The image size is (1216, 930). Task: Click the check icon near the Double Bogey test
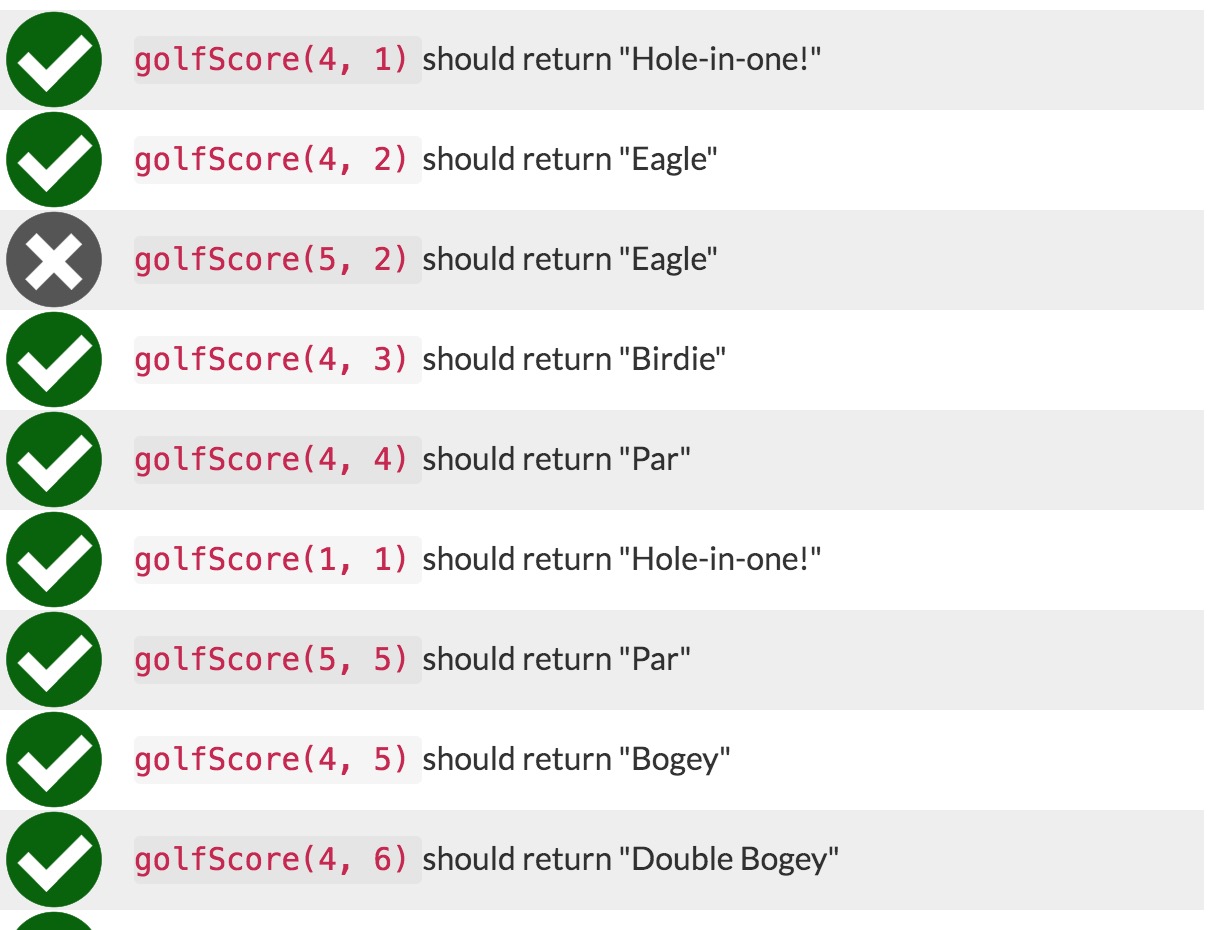pyautogui.click(x=54, y=858)
